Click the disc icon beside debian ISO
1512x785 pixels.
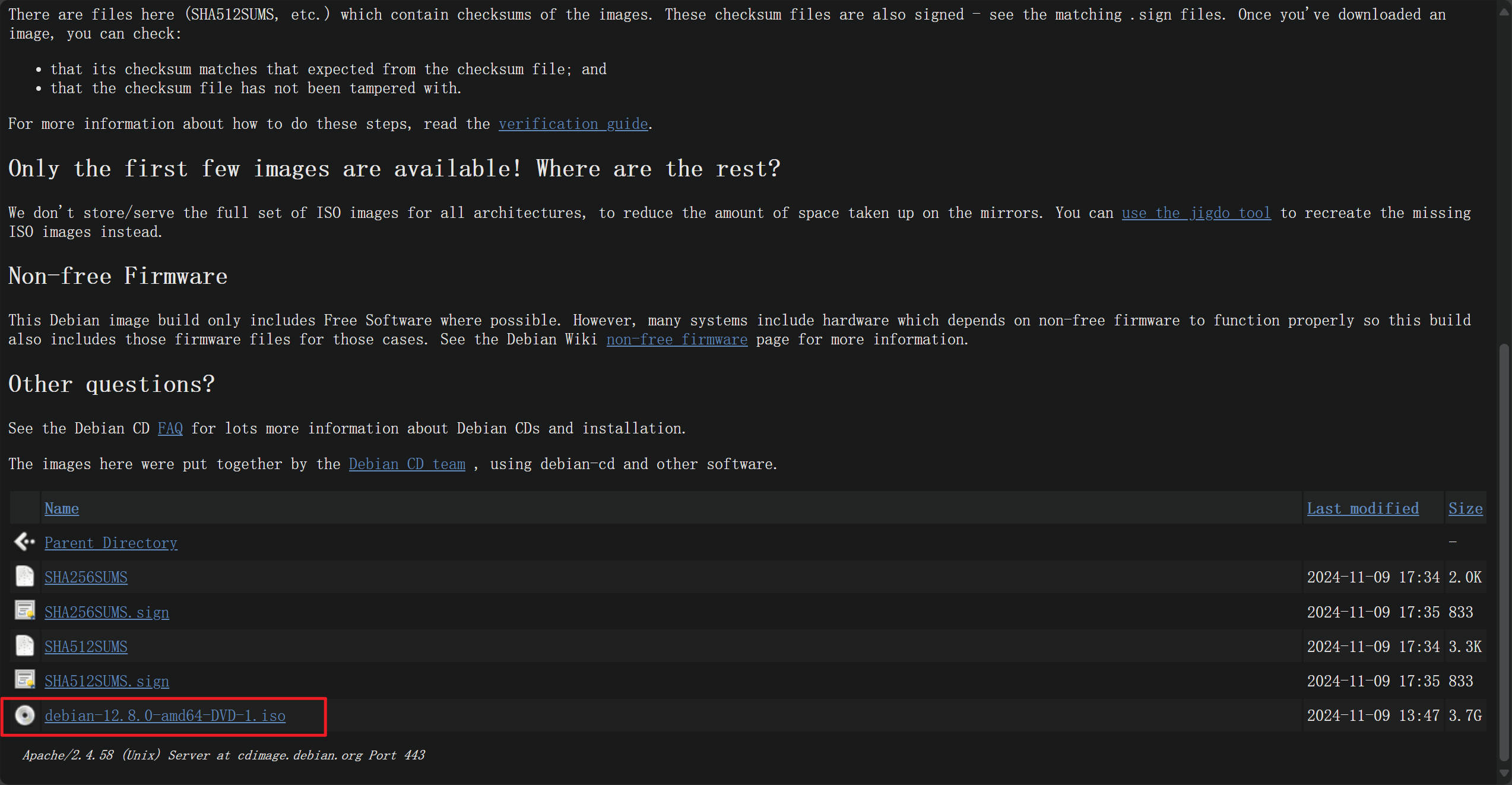[24, 715]
